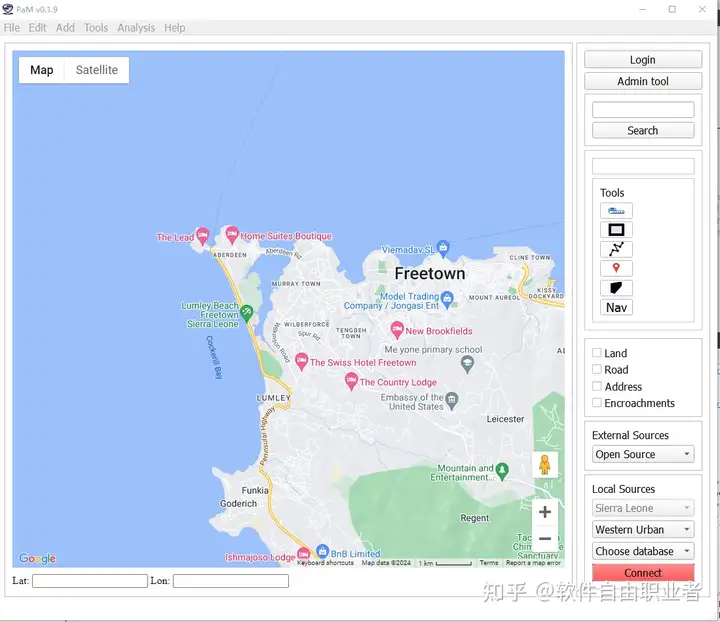This screenshot has height=622, width=720.
Task: Zoom in the map with plus
Action: [x=545, y=512]
